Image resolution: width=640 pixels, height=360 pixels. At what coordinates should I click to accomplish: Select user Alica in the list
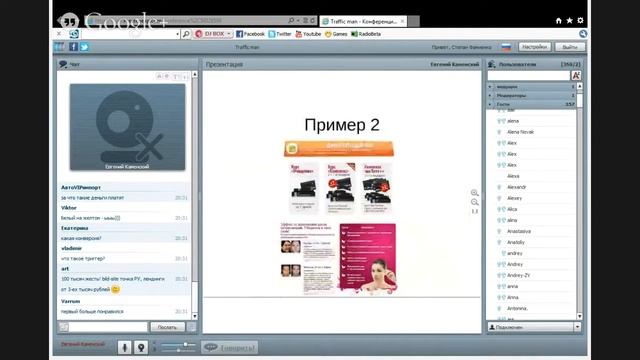512,209
